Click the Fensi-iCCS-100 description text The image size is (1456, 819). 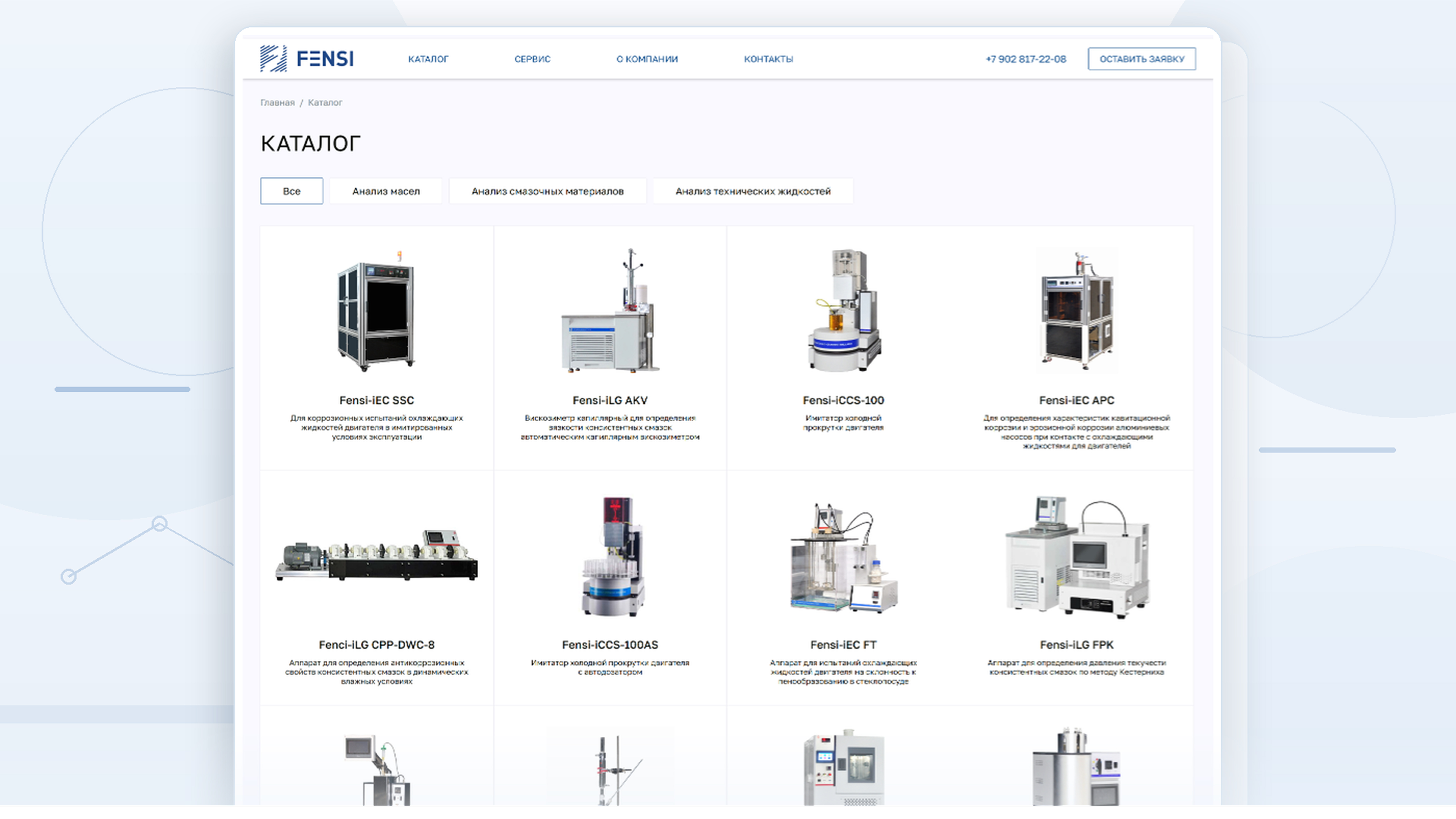click(843, 423)
